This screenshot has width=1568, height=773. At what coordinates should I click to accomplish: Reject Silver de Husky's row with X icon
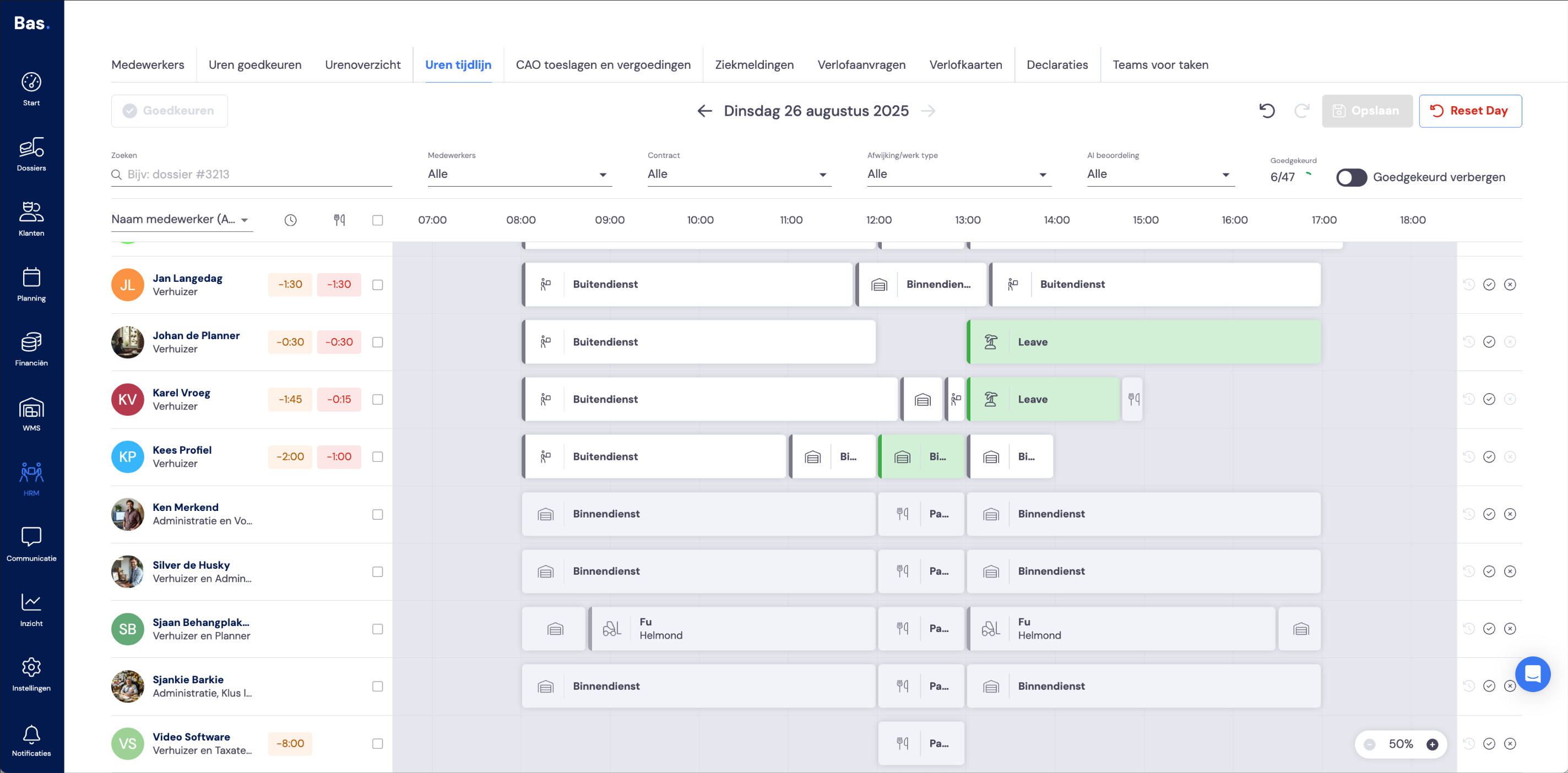[1510, 571]
